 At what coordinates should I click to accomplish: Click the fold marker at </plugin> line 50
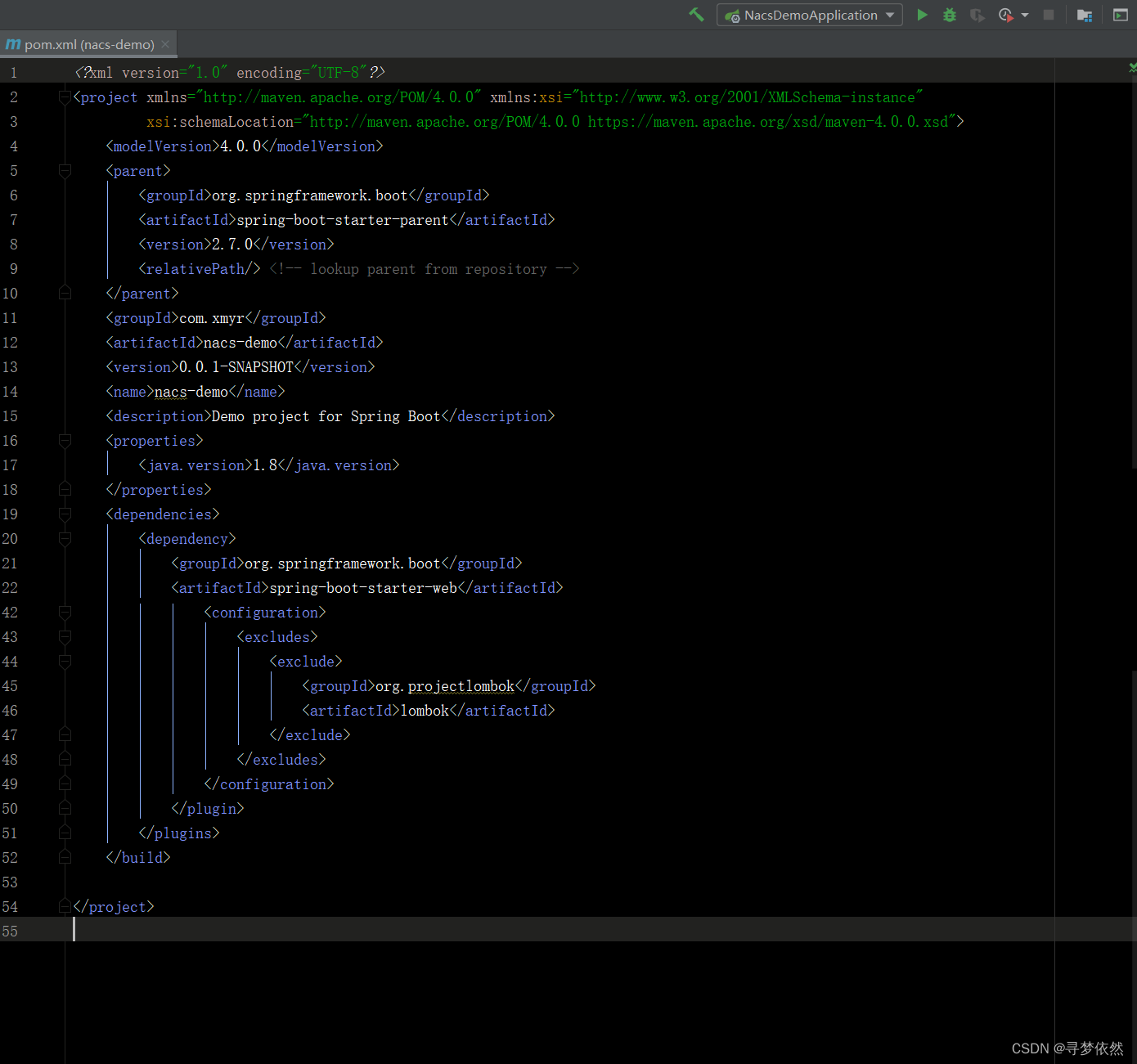(x=65, y=809)
